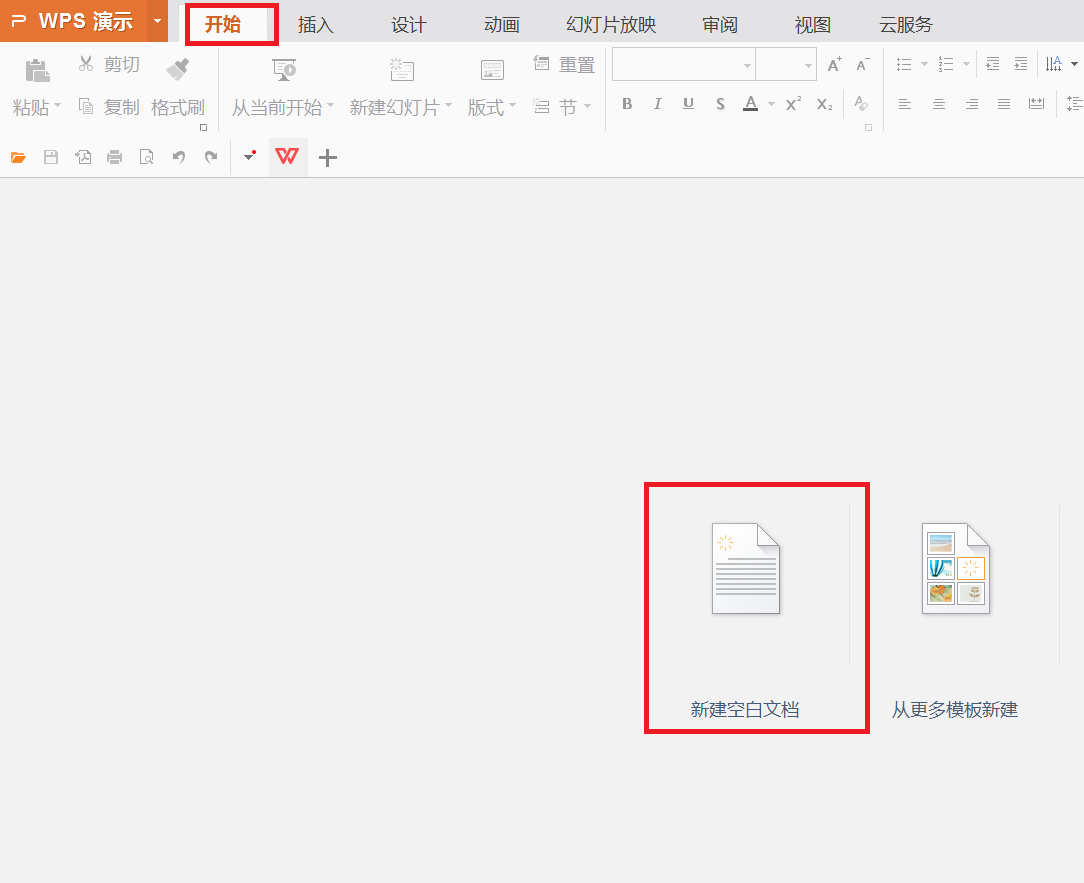This screenshot has width=1084, height=883.
Task: Toggle subscript (x₂)
Action: pos(824,104)
